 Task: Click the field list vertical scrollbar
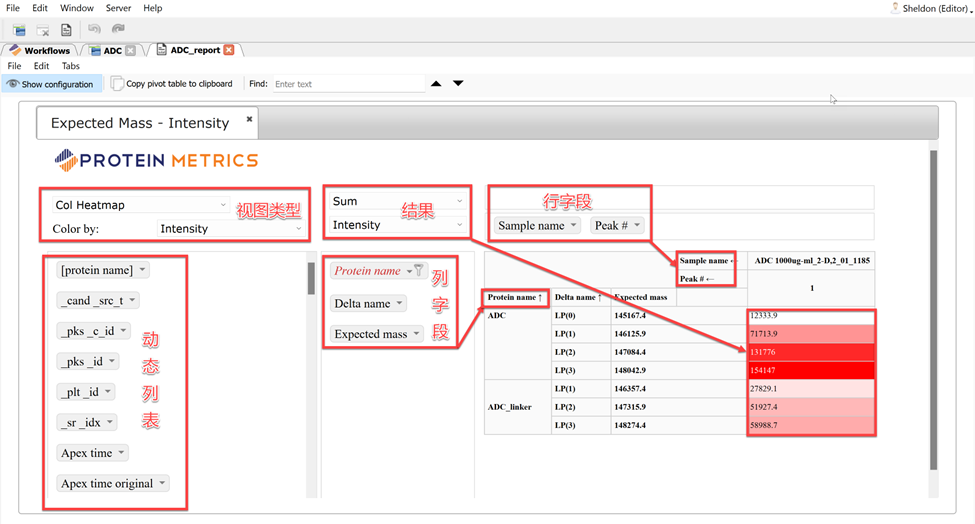pos(312,278)
